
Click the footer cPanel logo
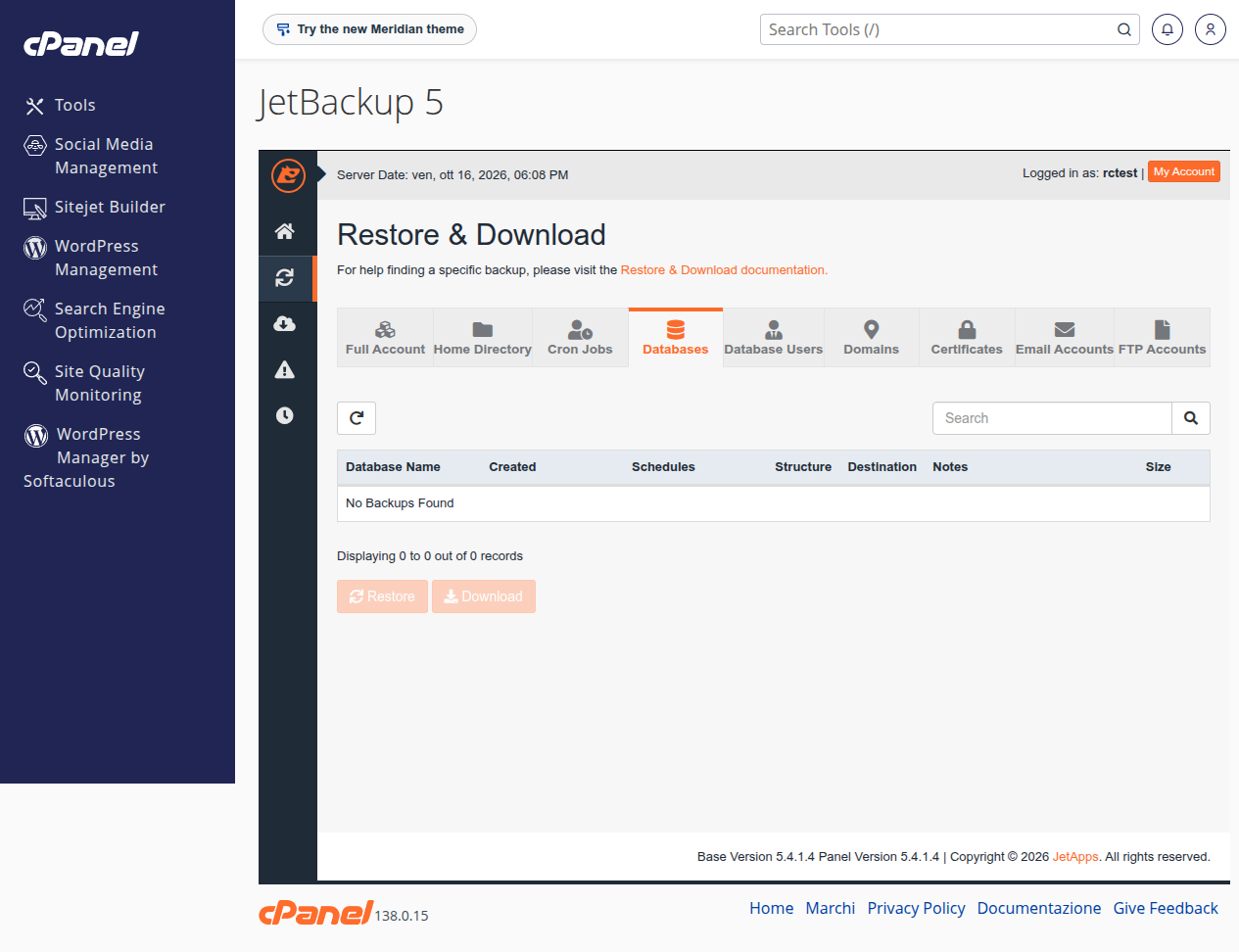315,913
